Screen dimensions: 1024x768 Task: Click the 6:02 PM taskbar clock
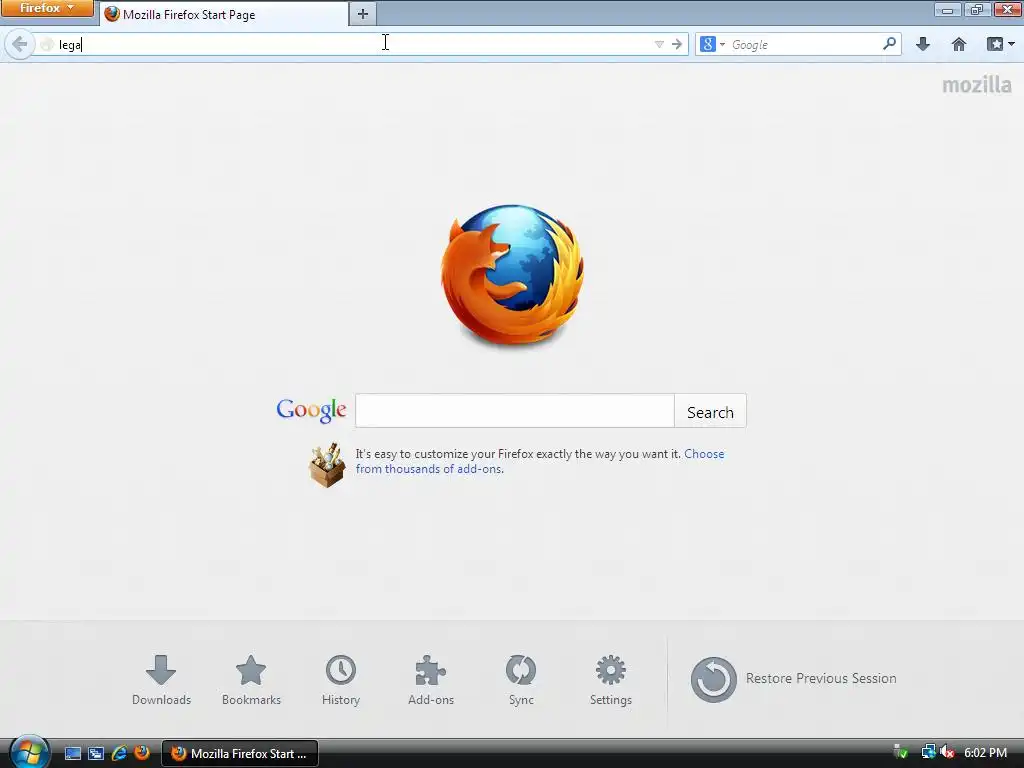(985, 753)
